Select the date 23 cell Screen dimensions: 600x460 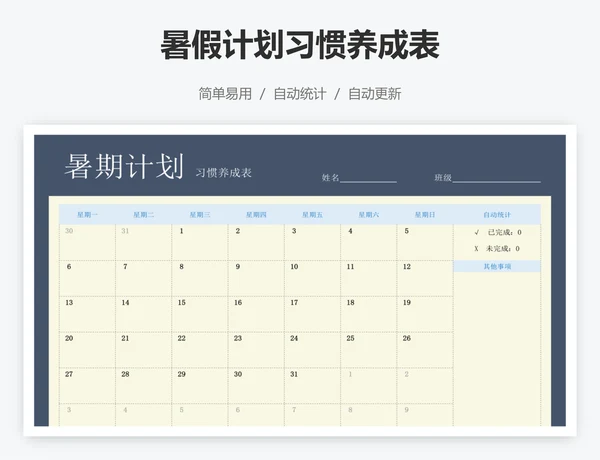256,350
